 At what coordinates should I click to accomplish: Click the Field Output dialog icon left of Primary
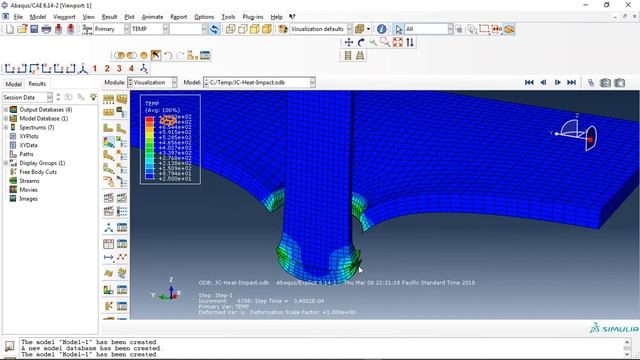click(87, 29)
